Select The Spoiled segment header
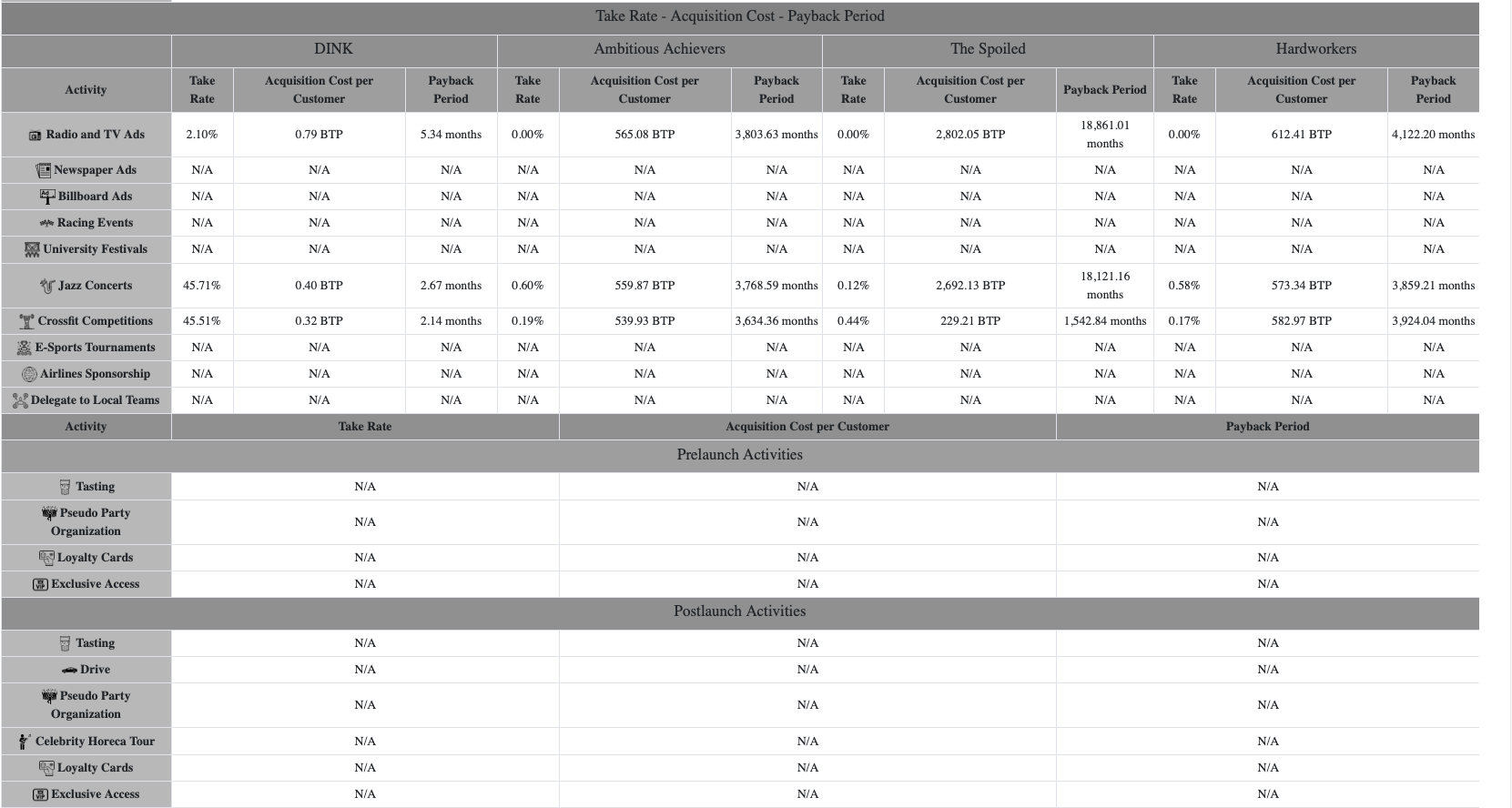 coord(988,49)
